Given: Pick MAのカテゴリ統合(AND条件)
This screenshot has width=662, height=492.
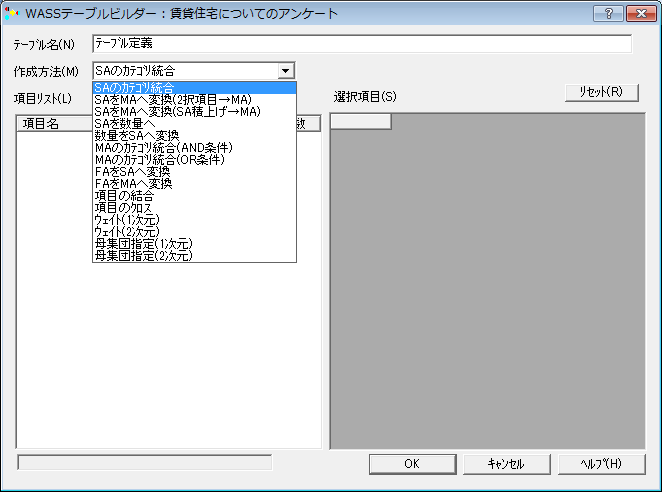Looking at the screenshot, I should click(194, 147).
